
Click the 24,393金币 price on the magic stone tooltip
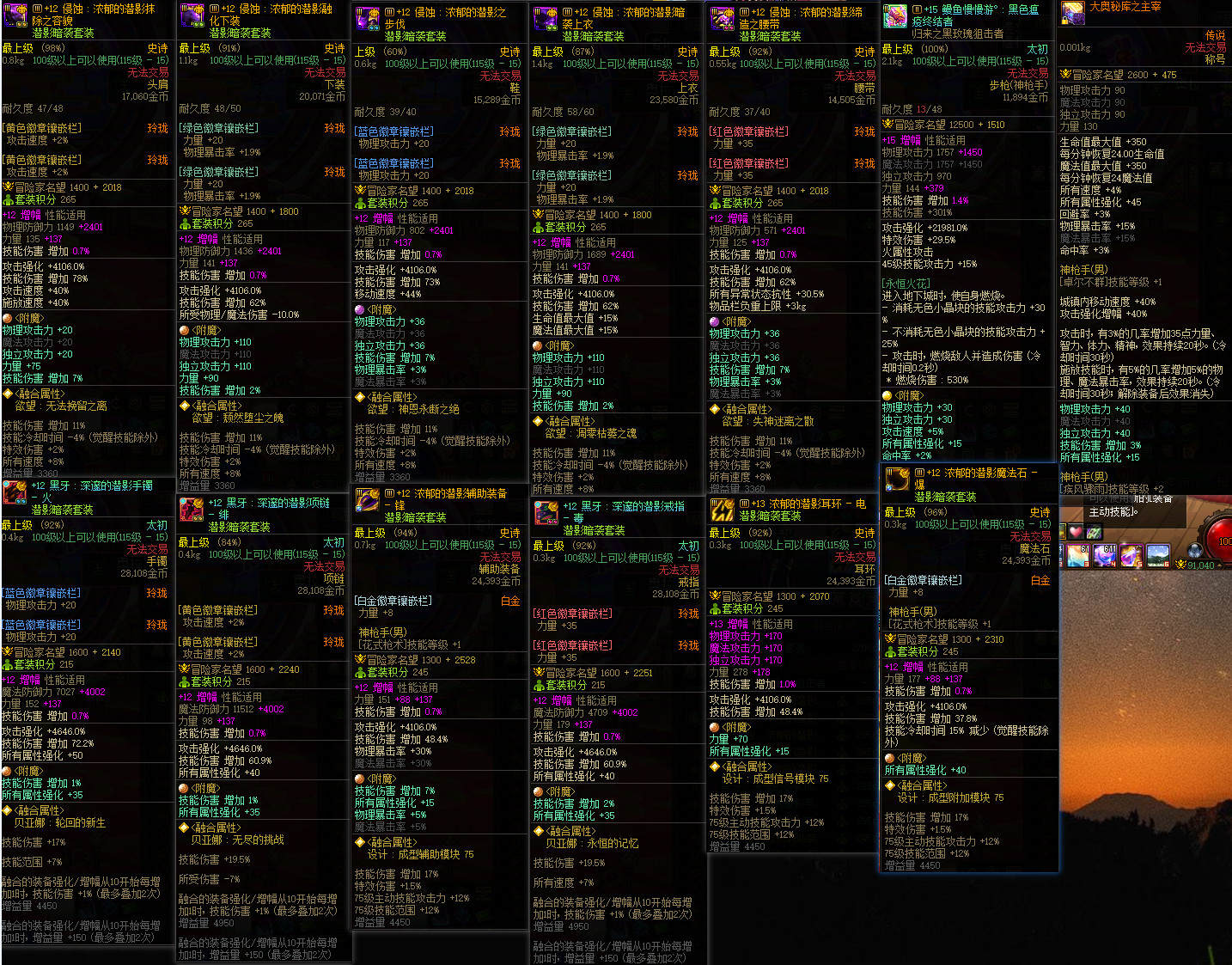1027,561
